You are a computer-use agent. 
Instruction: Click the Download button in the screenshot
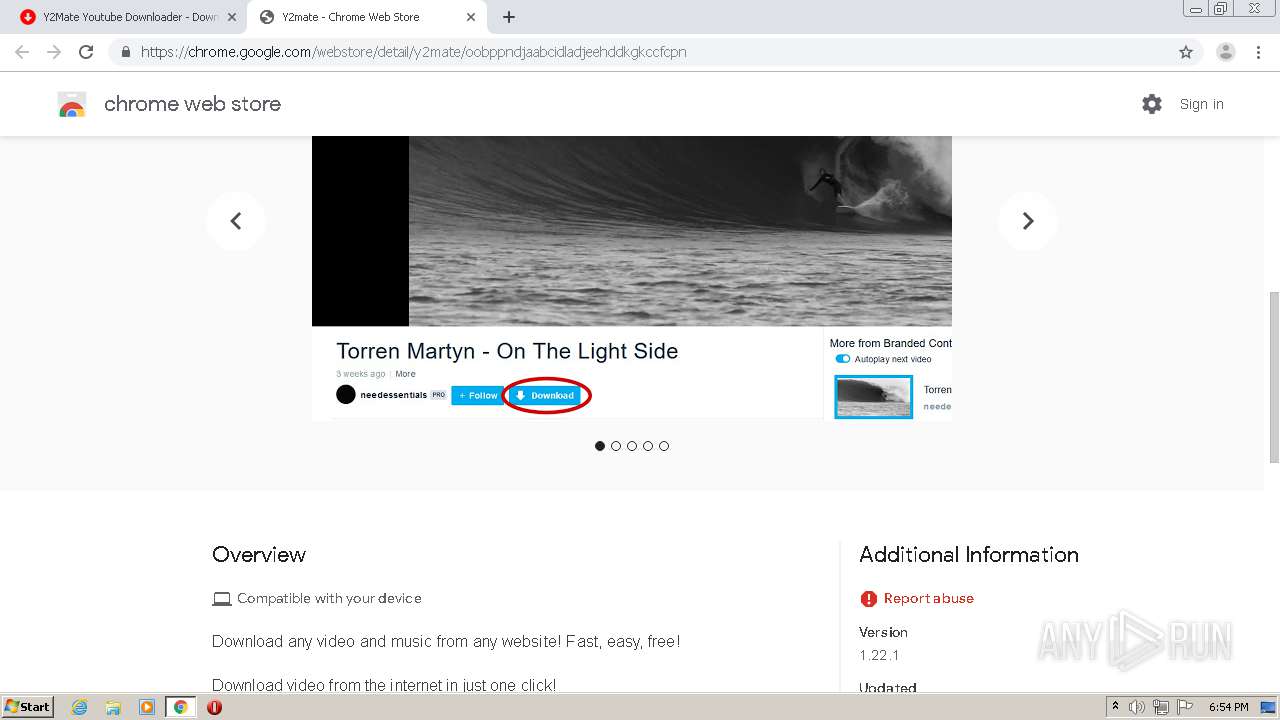pyautogui.click(x=545, y=395)
